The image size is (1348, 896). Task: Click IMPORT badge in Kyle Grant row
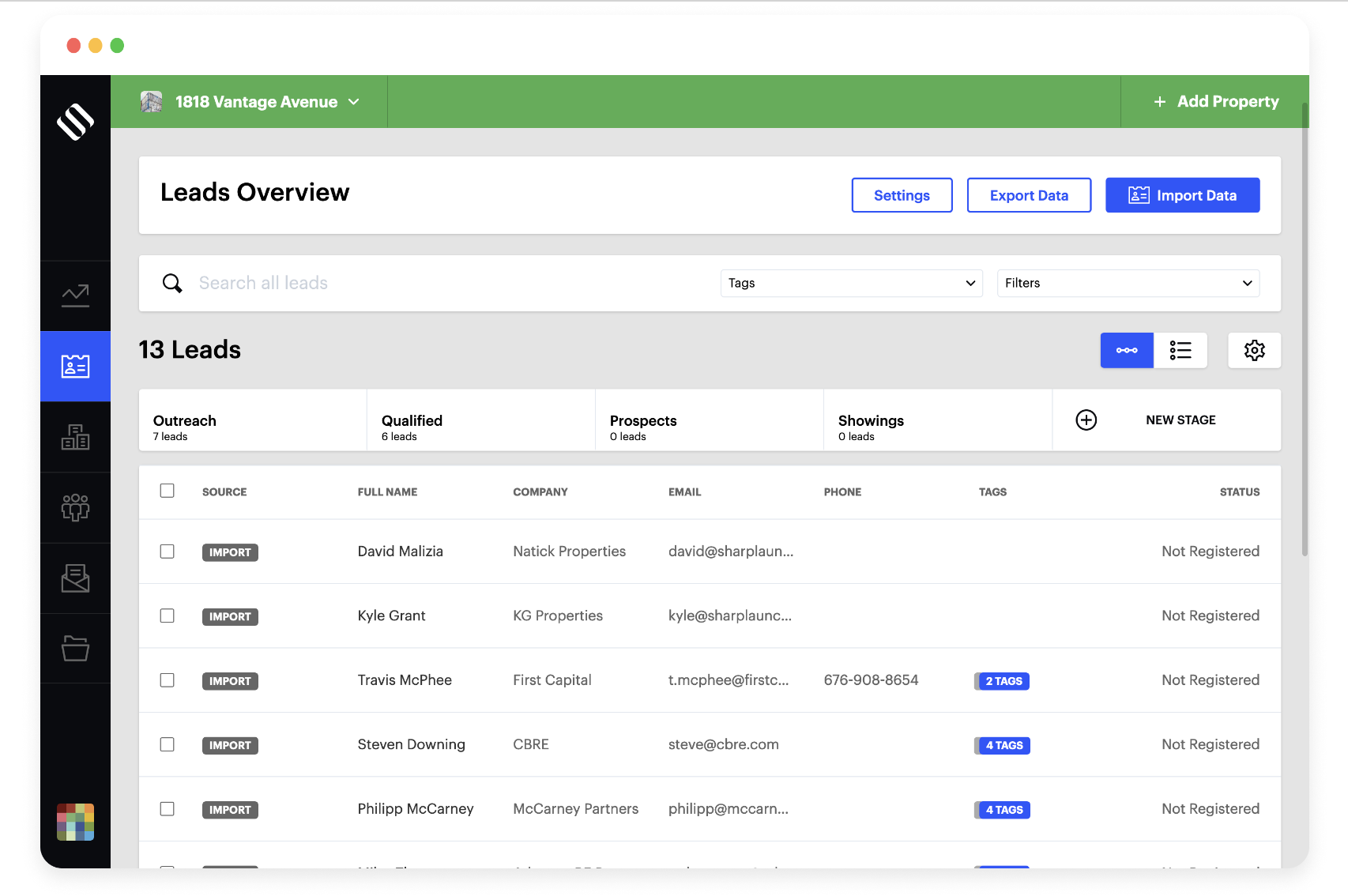coord(230,616)
